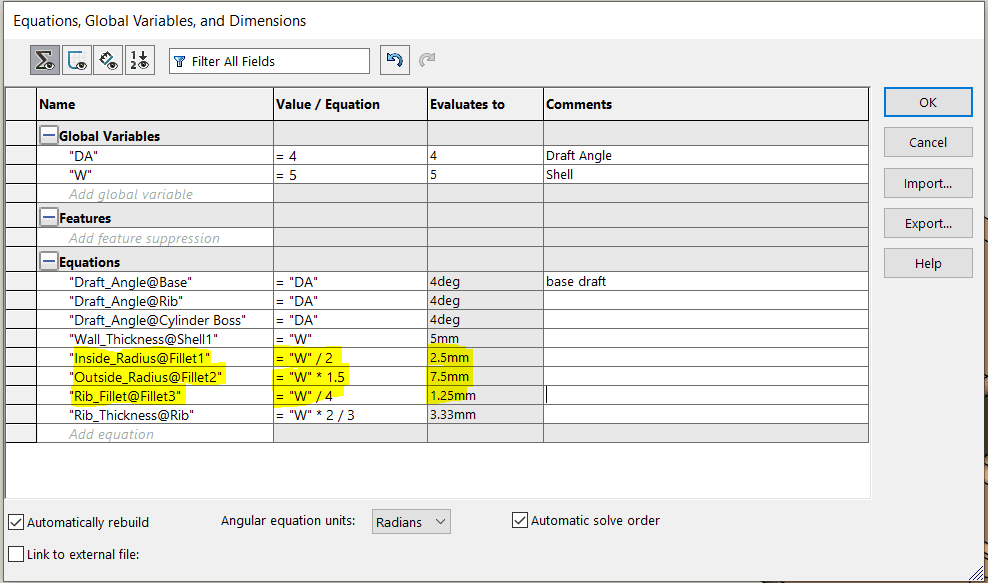This screenshot has width=988, height=583.
Task: Switch to Ordered View icon
Action: 138,61
